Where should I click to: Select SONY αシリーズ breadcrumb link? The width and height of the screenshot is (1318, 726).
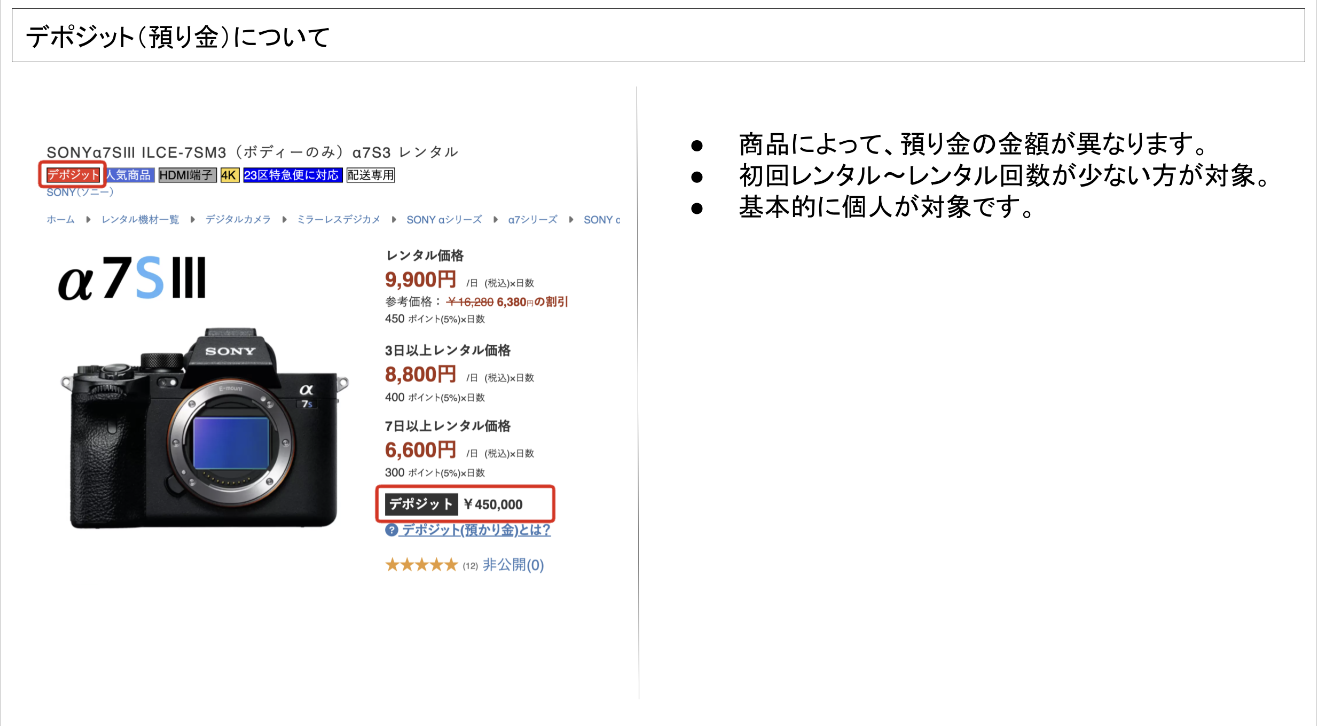(x=444, y=219)
